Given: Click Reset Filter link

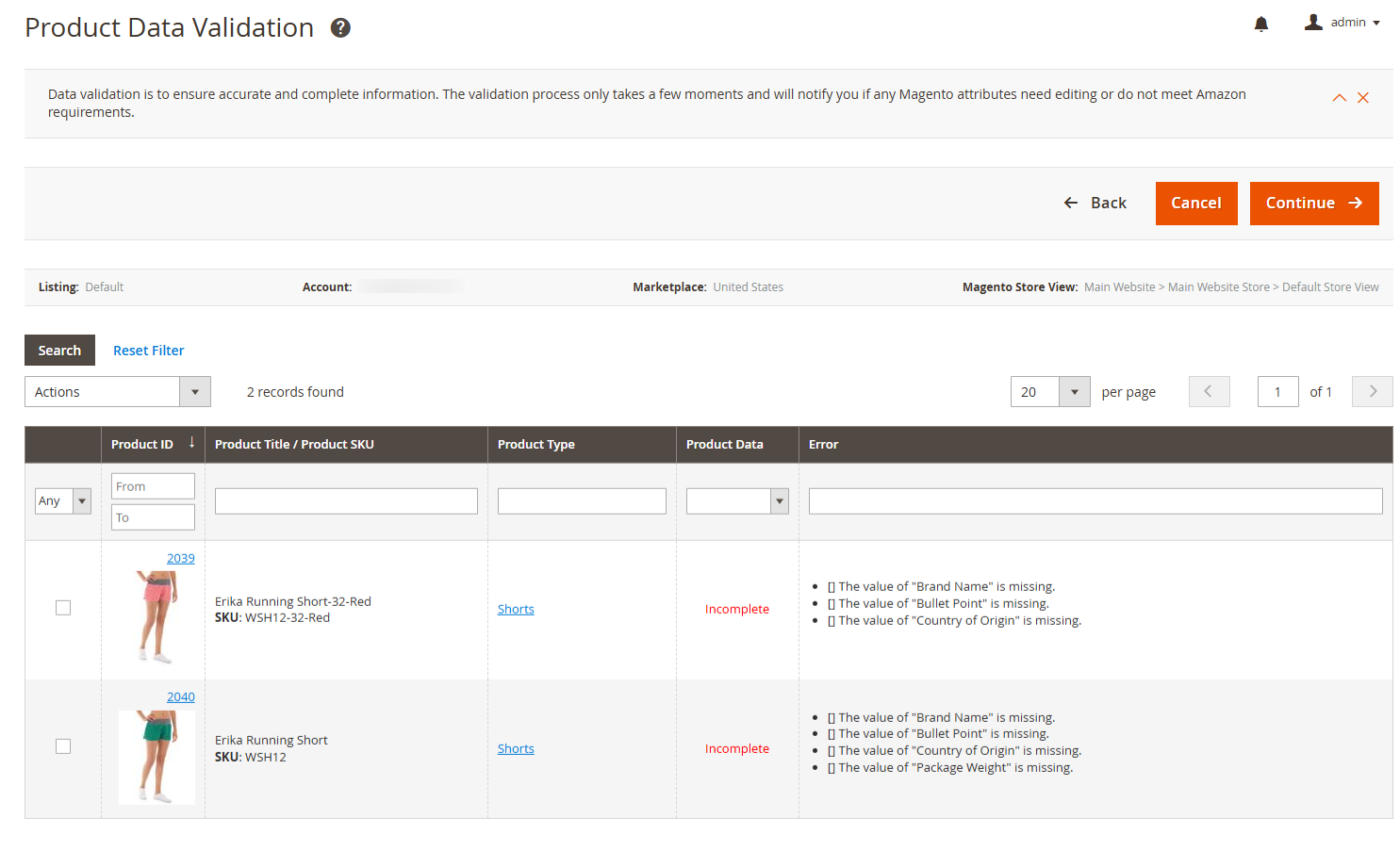Looking at the screenshot, I should (x=148, y=351).
